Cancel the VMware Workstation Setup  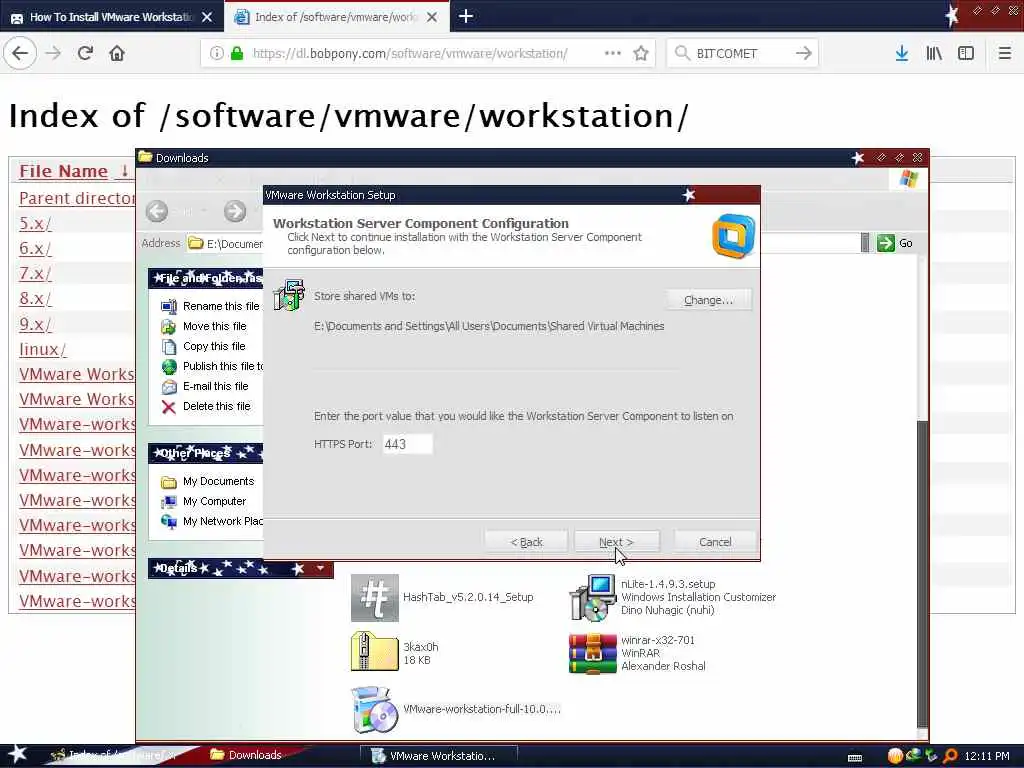(x=715, y=542)
